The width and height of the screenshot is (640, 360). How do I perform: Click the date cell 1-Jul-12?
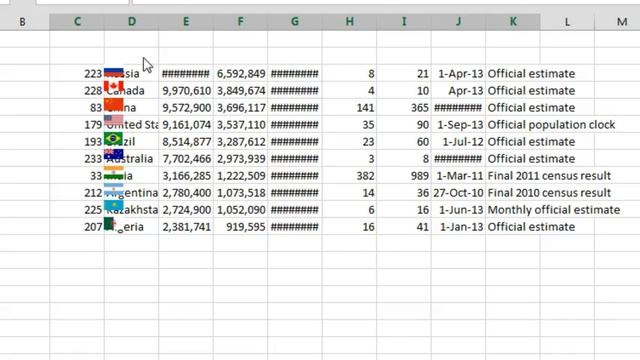(x=458, y=142)
